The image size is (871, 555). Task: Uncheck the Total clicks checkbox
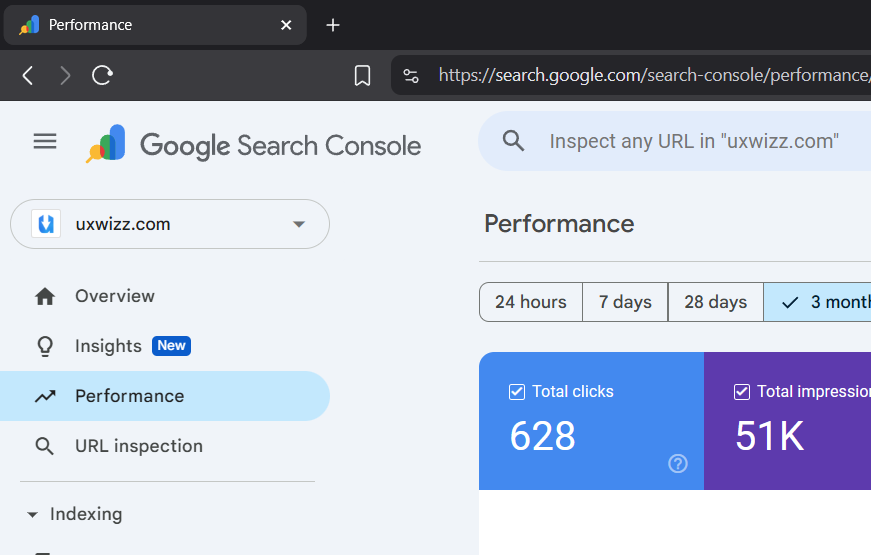(x=517, y=392)
